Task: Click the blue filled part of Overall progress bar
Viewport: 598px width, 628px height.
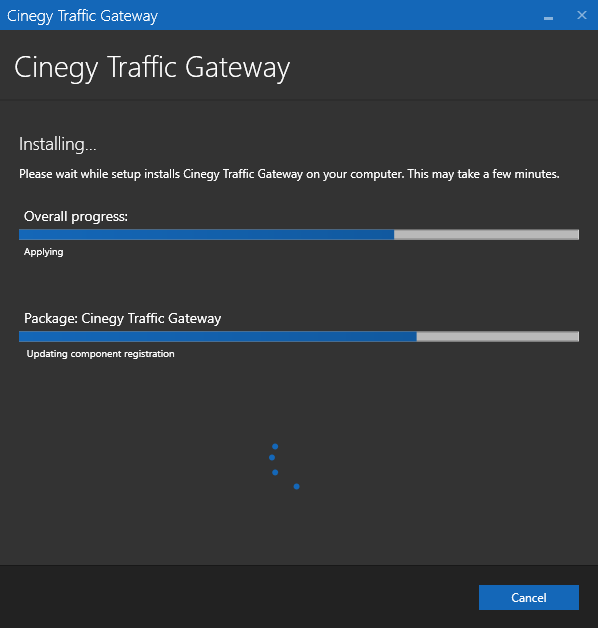Action: (x=206, y=234)
